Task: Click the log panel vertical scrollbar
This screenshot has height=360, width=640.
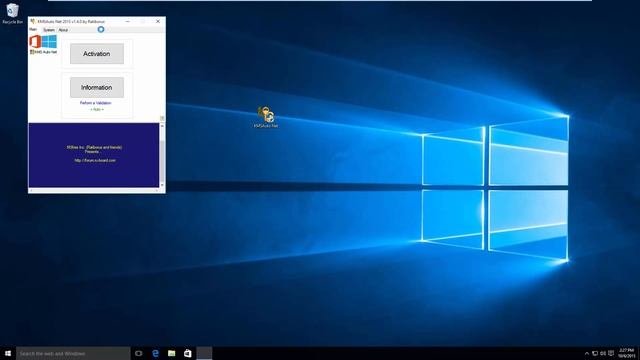Action: tap(162, 155)
